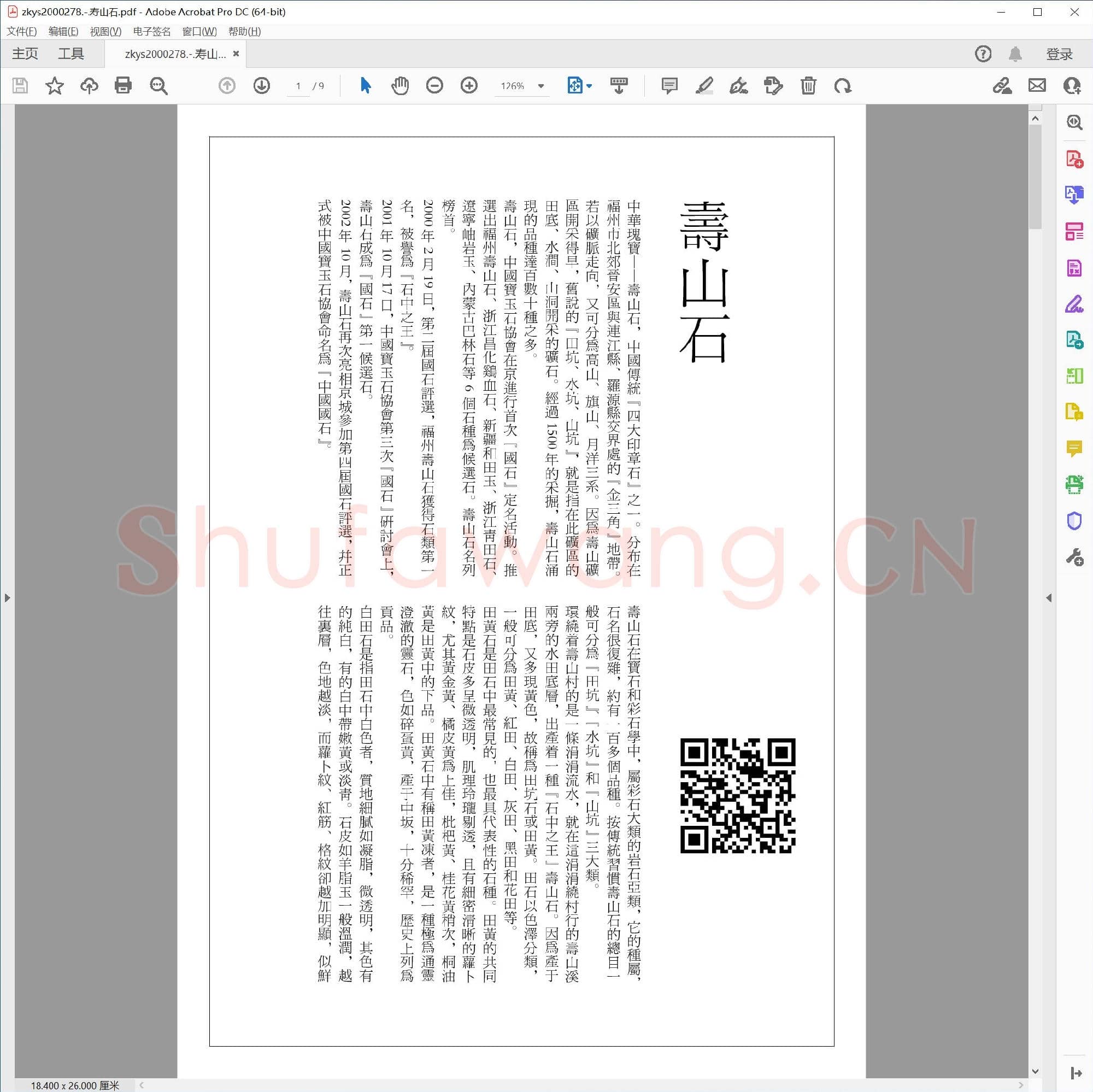Print the current PDF document
The height and width of the screenshot is (1092, 1093).
click(124, 86)
